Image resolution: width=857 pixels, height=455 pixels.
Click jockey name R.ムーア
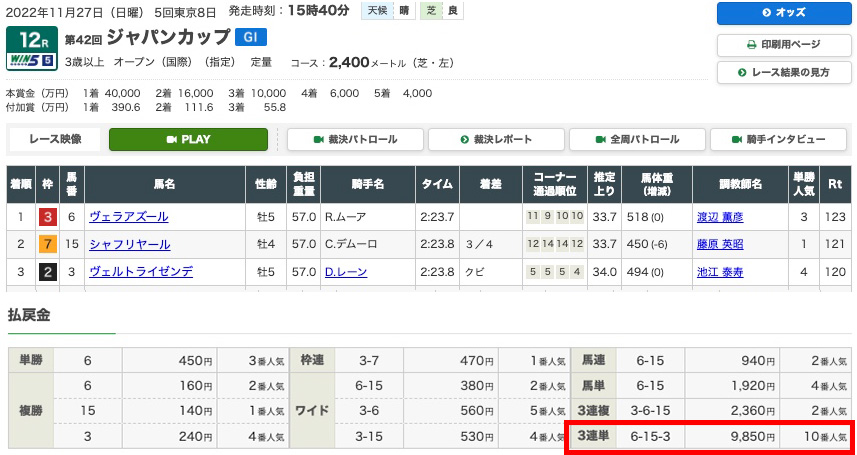click(x=347, y=217)
